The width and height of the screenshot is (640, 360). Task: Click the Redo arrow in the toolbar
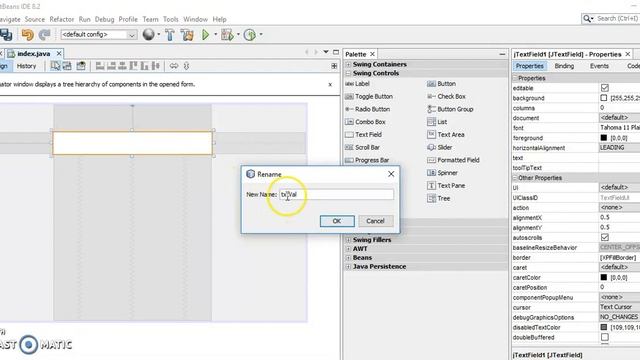coord(44,35)
